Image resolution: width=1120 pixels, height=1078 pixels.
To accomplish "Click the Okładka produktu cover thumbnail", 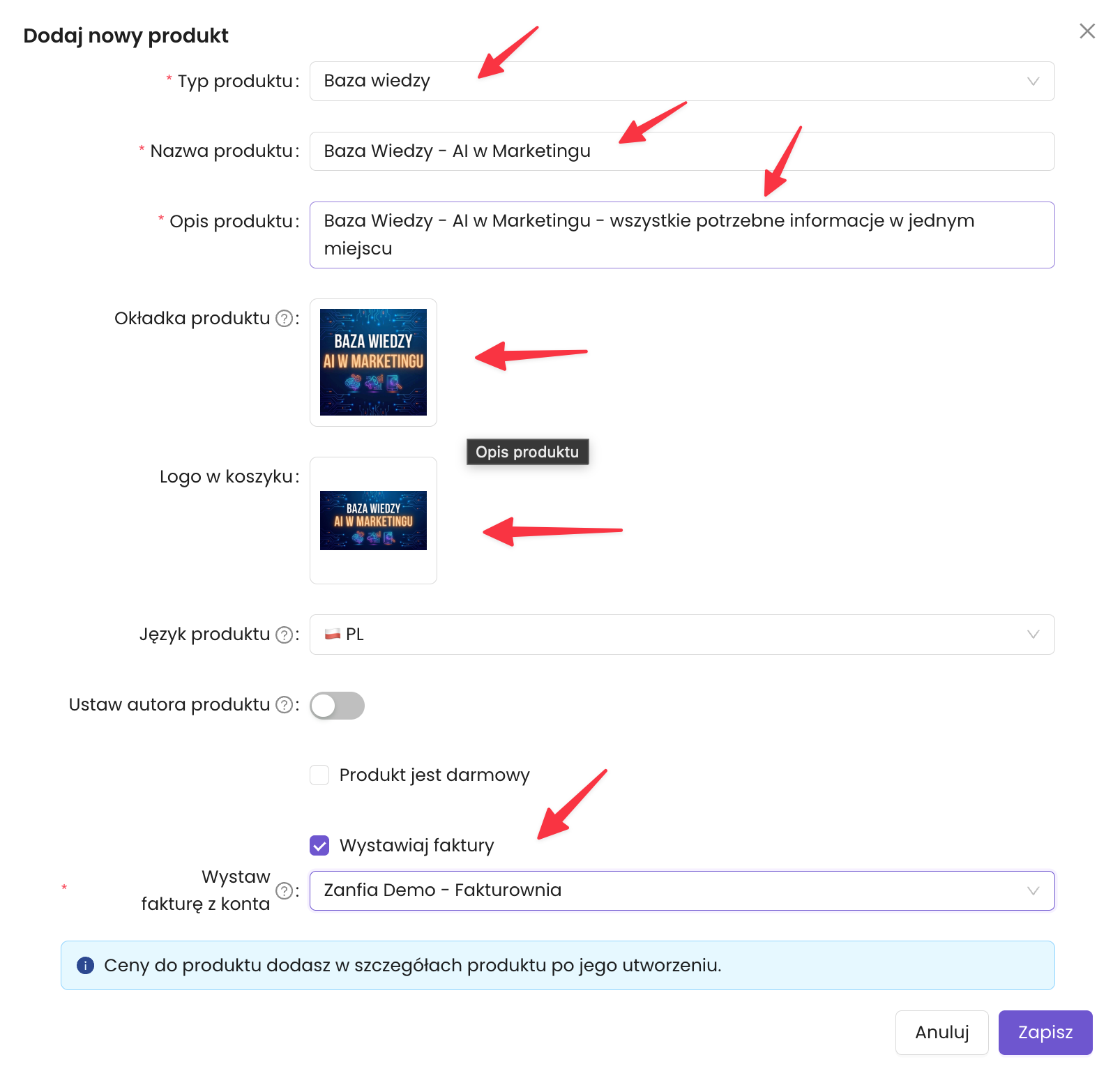I will [373, 363].
